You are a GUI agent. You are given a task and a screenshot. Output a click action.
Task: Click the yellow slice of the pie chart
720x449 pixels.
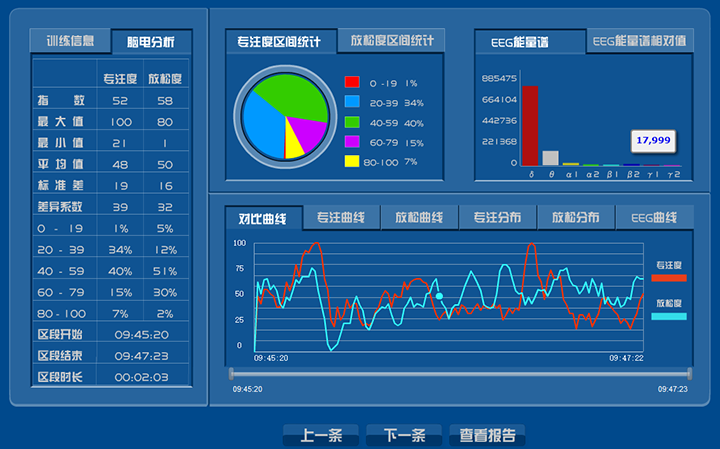(294, 144)
